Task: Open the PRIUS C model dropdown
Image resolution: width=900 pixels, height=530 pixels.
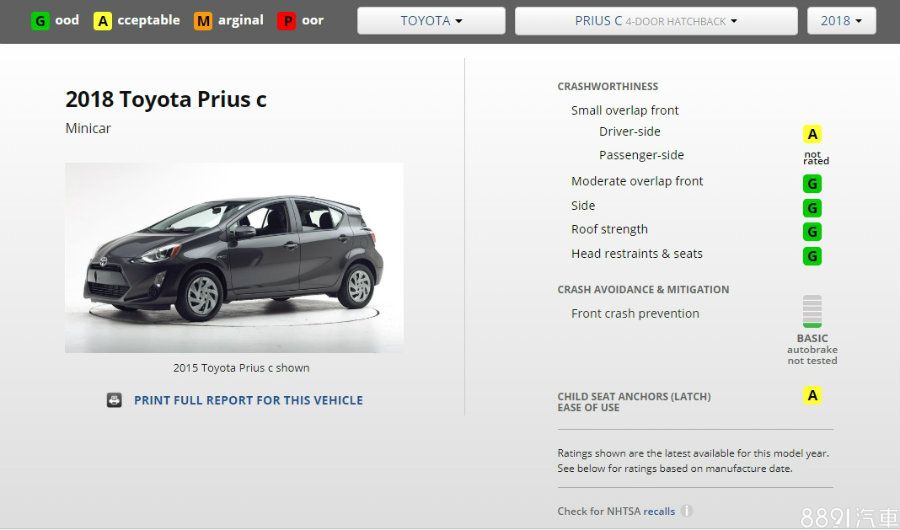Action: [656, 21]
